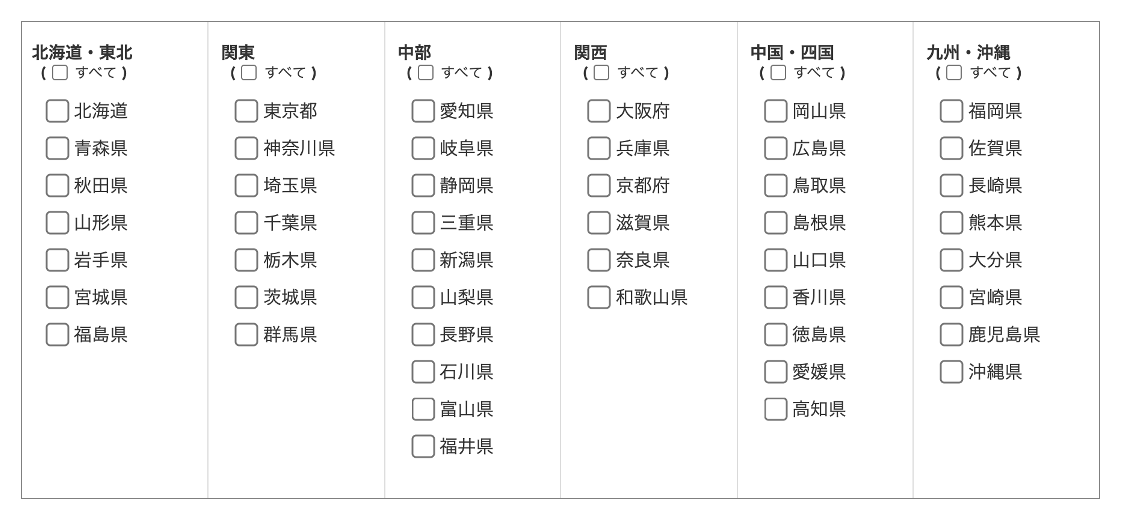The image size is (1122, 520).
Task: Select the 福岡県 checkbox
Action: 951,111
